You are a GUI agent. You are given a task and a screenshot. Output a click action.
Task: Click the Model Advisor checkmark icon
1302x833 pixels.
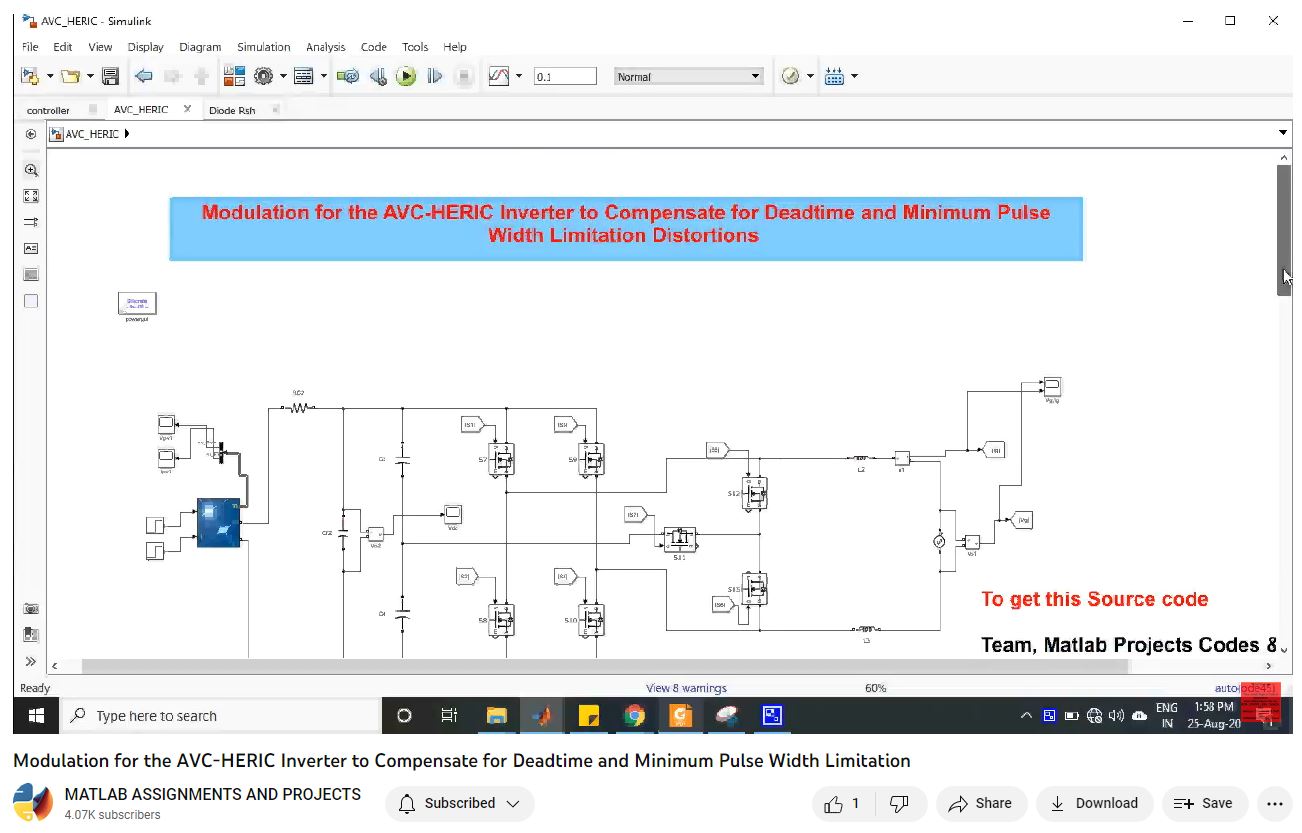click(791, 76)
